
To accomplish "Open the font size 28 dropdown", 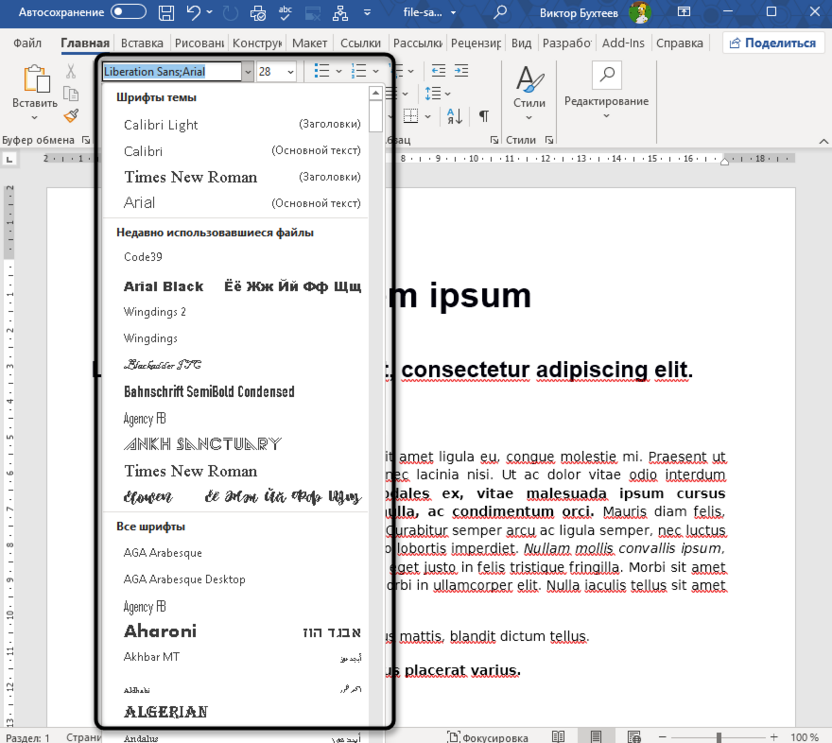I will 291,72.
